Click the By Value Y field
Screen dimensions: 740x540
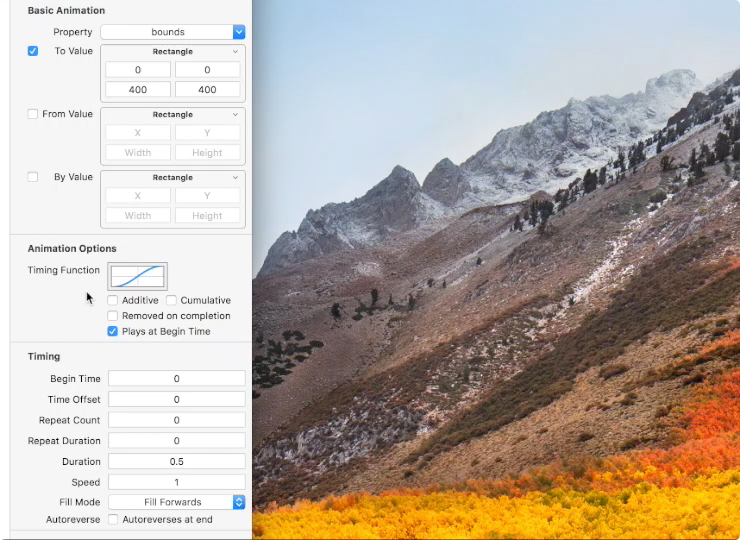click(207, 196)
